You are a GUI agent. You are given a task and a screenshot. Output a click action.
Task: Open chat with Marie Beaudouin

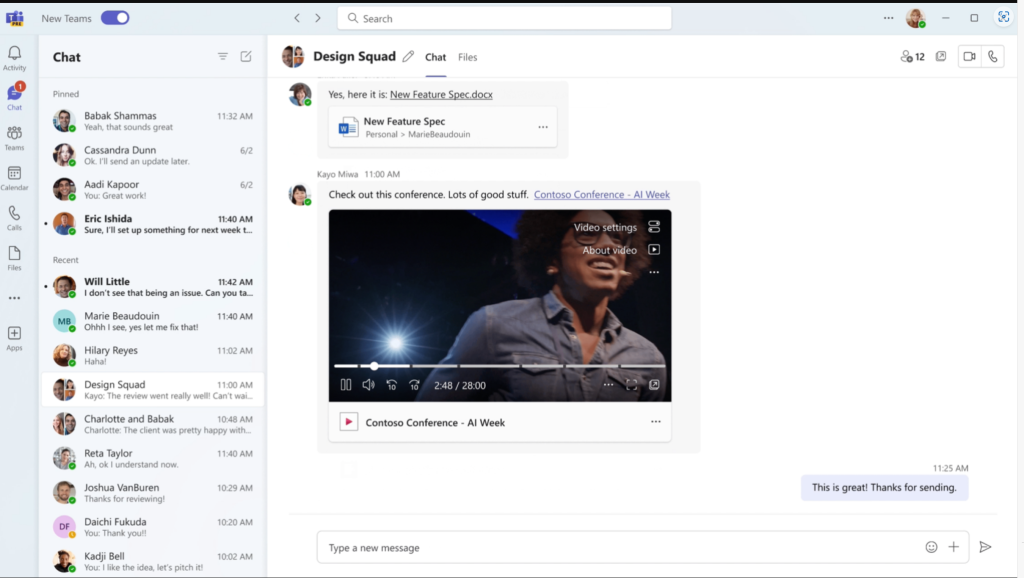click(x=153, y=321)
